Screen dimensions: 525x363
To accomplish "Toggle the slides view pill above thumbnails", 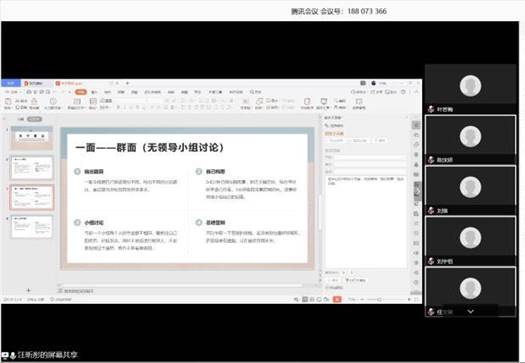I will [x=34, y=119].
